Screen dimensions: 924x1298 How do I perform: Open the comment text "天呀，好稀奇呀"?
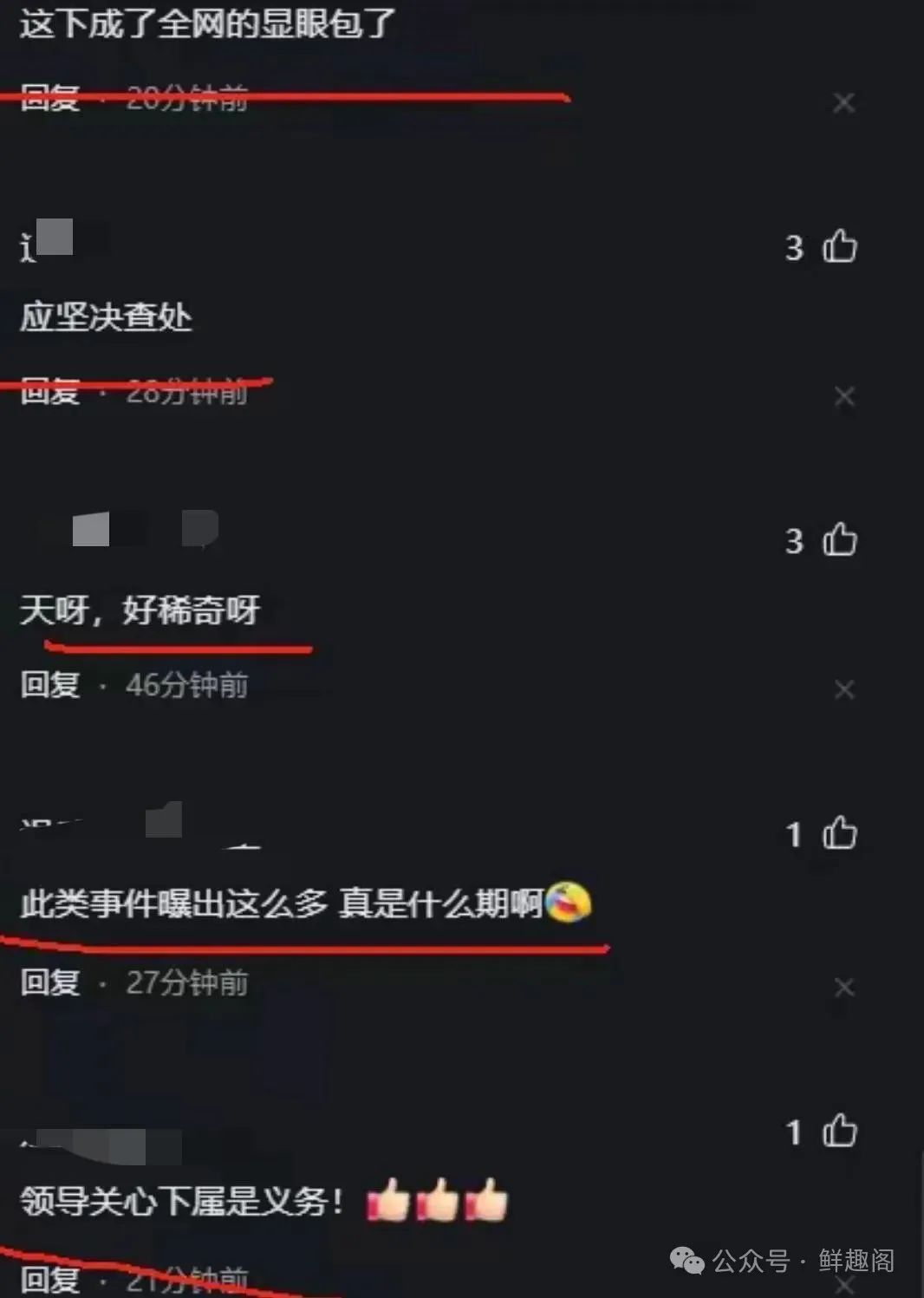click(140, 610)
